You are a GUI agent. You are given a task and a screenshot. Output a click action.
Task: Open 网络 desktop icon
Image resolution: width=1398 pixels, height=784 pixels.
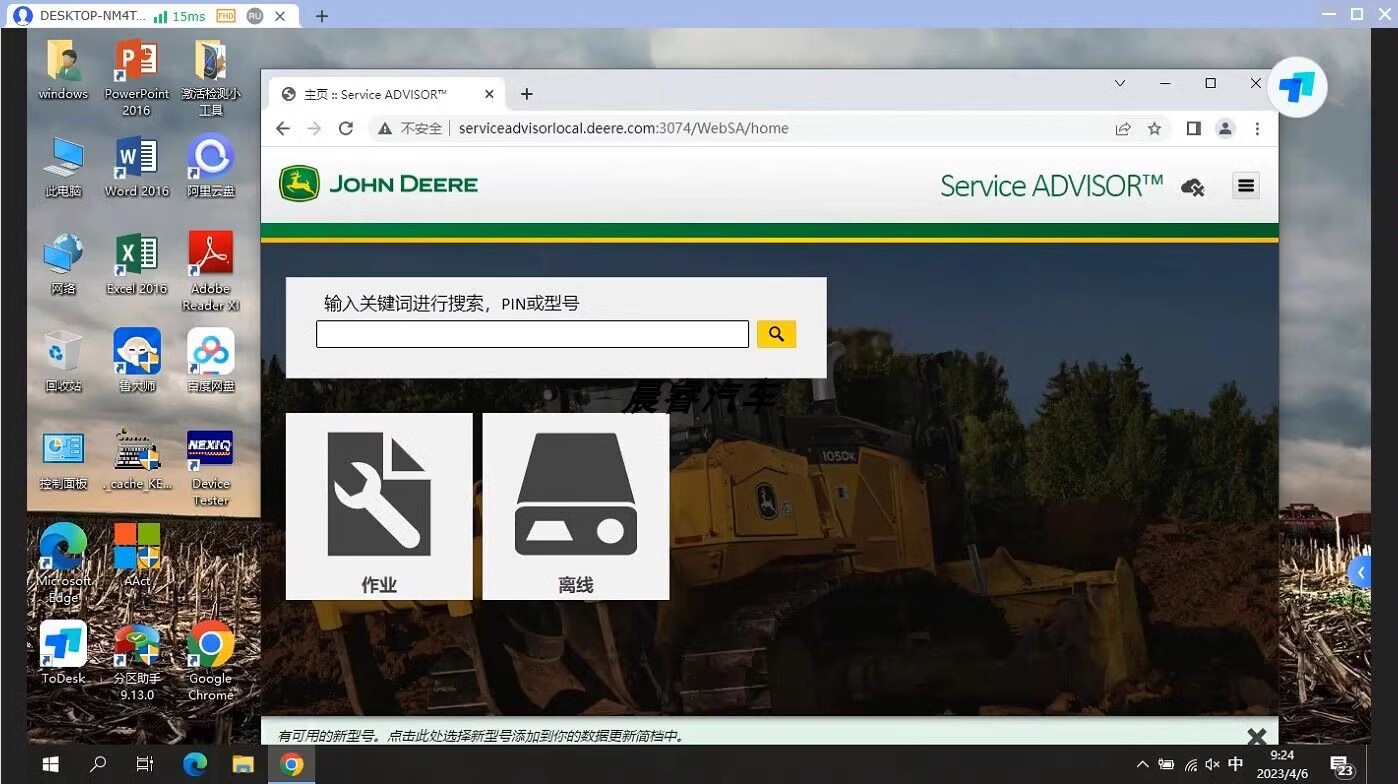tap(63, 264)
